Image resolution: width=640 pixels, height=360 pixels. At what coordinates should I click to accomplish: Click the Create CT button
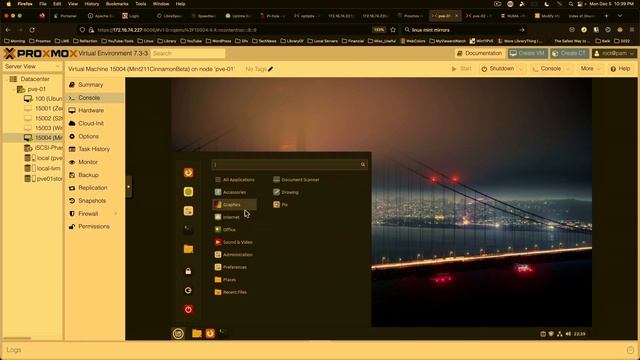569,53
